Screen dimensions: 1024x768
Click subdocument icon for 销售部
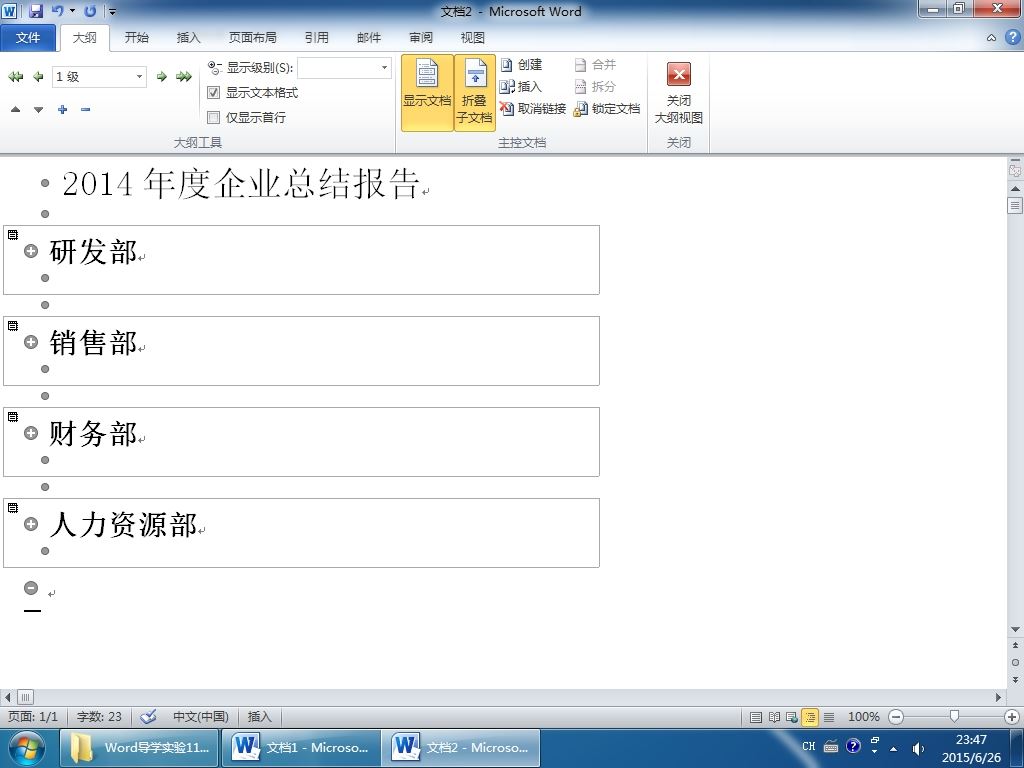(x=13, y=325)
